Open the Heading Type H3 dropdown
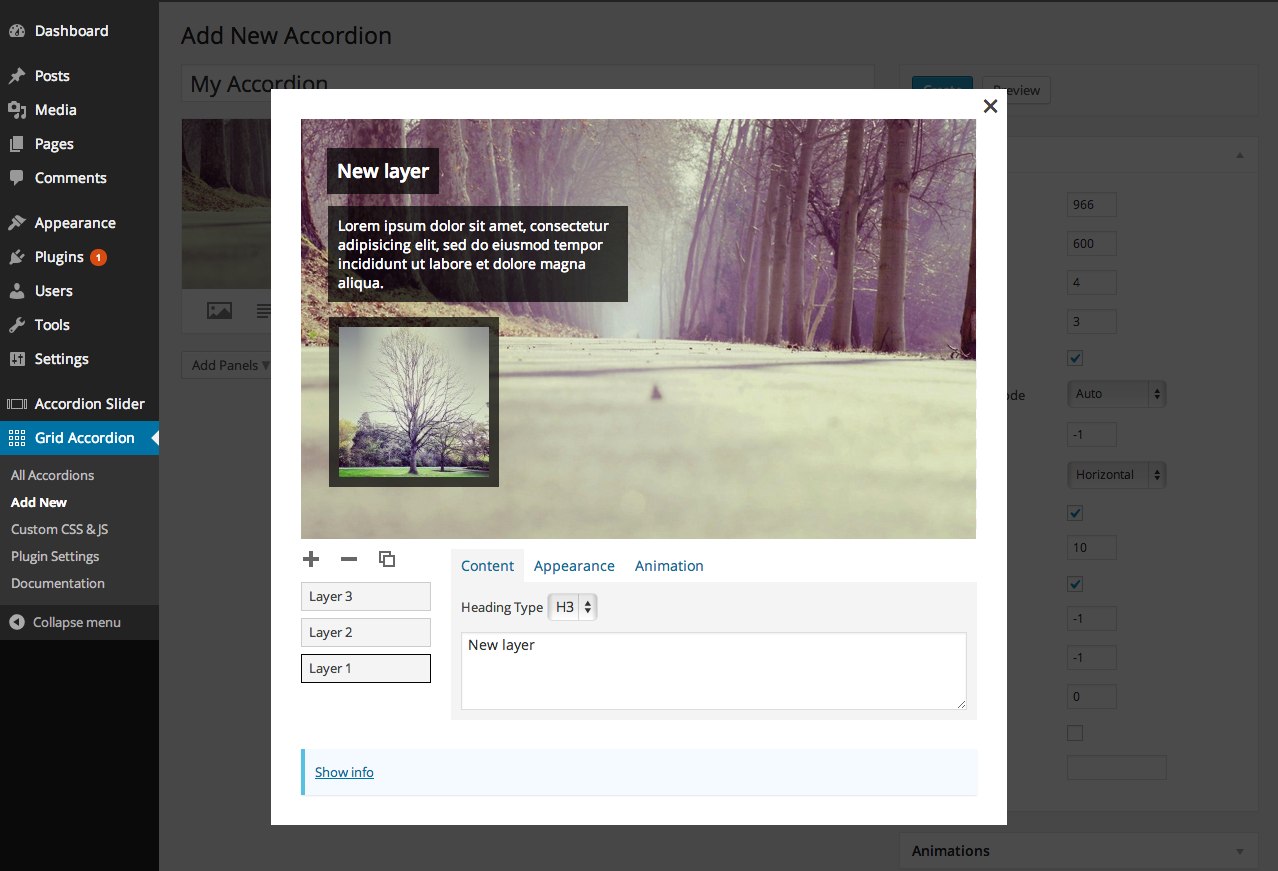 [573, 607]
